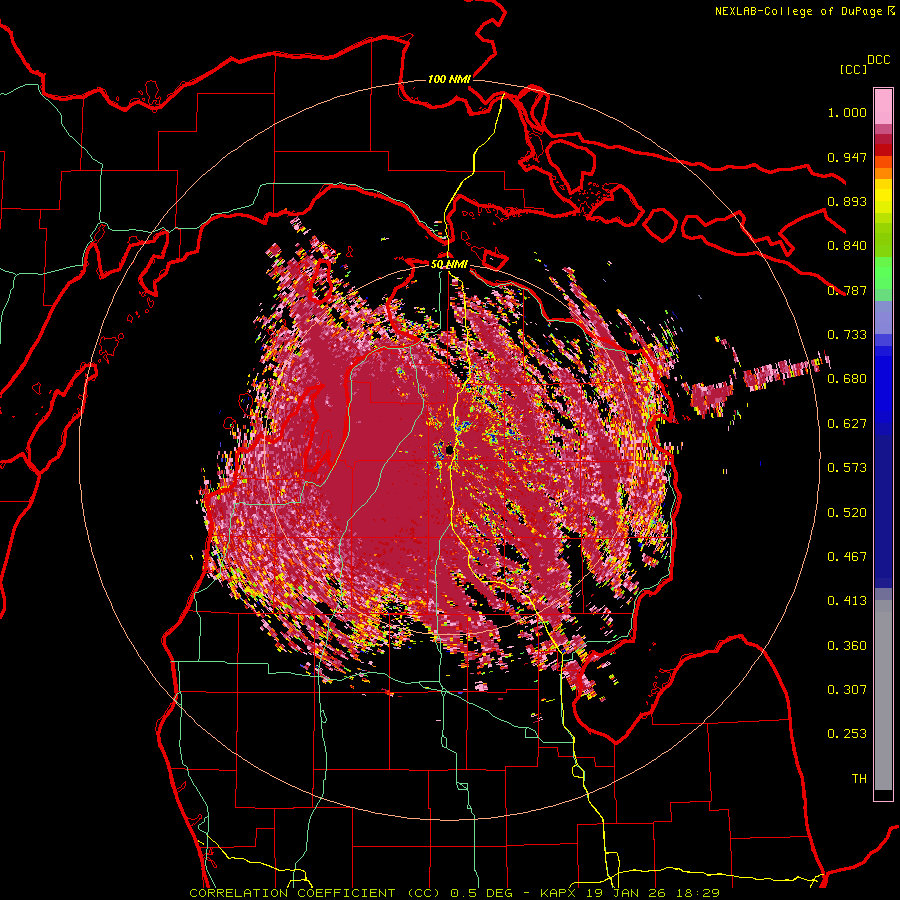Select the 0.947 legend value

[x=847, y=157]
